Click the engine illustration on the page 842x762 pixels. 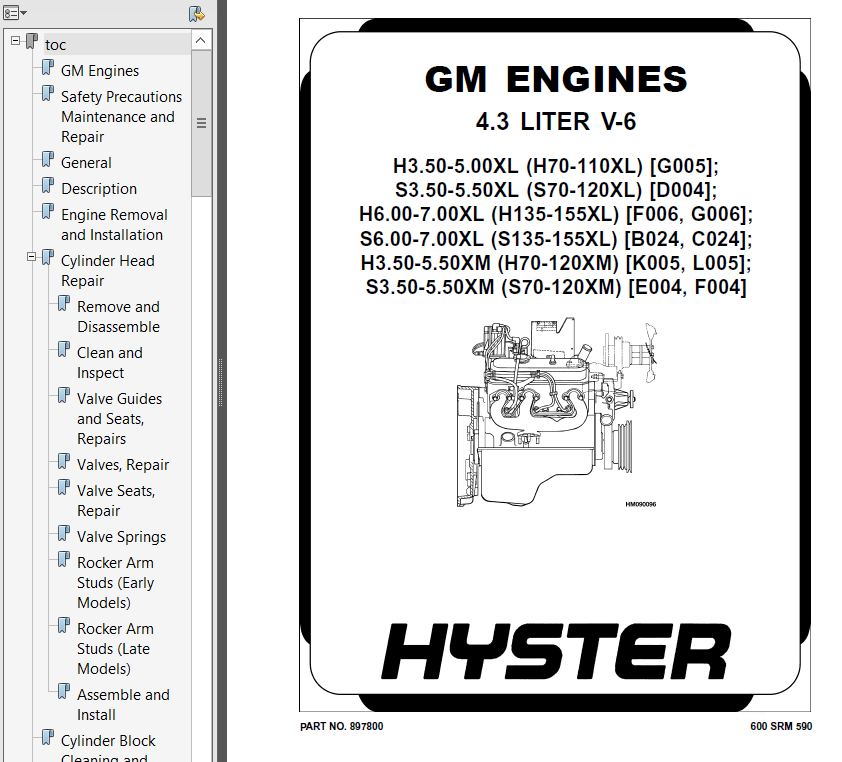pyautogui.click(x=556, y=412)
